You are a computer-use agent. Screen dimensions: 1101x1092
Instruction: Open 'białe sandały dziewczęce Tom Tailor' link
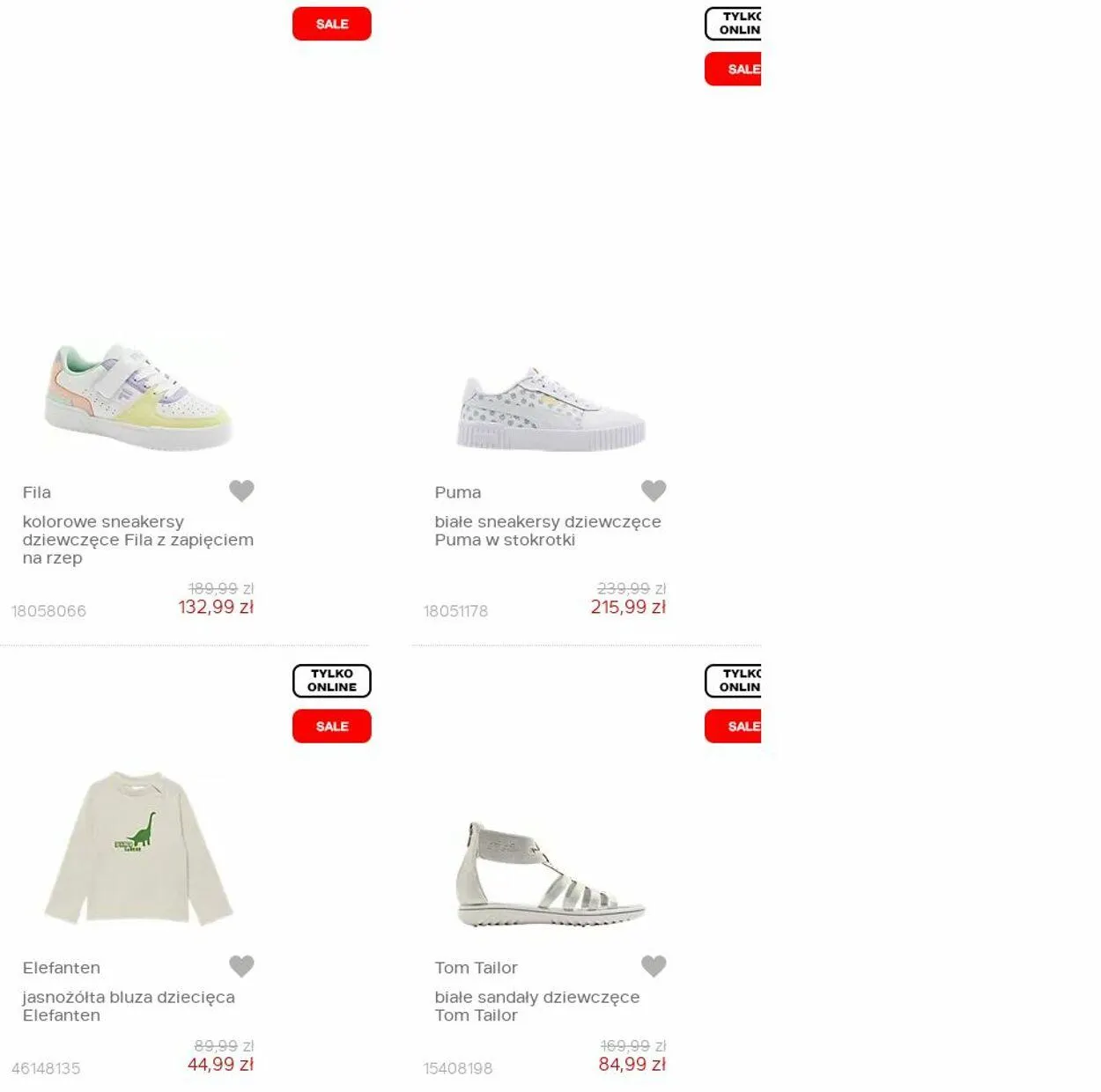537,1007
